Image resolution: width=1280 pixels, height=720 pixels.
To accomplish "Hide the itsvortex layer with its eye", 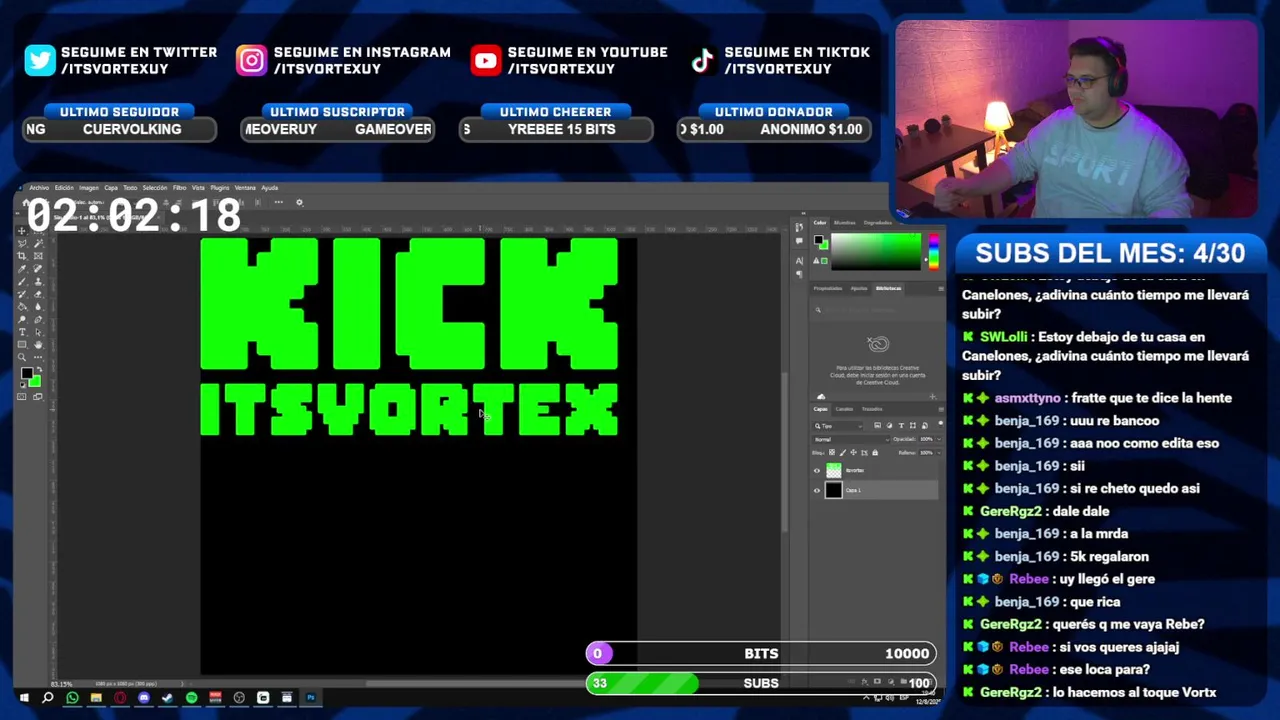I will pyautogui.click(x=817, y=470).
